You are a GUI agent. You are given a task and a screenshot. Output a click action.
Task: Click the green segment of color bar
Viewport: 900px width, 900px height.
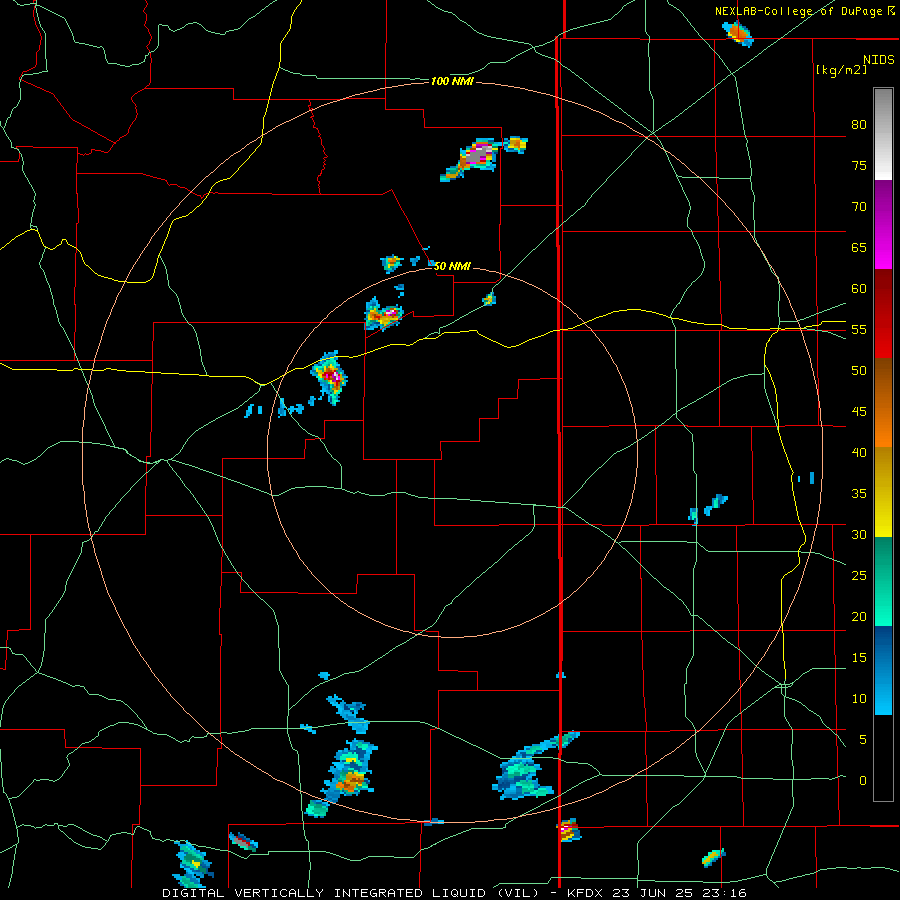[x=883, y=581]
